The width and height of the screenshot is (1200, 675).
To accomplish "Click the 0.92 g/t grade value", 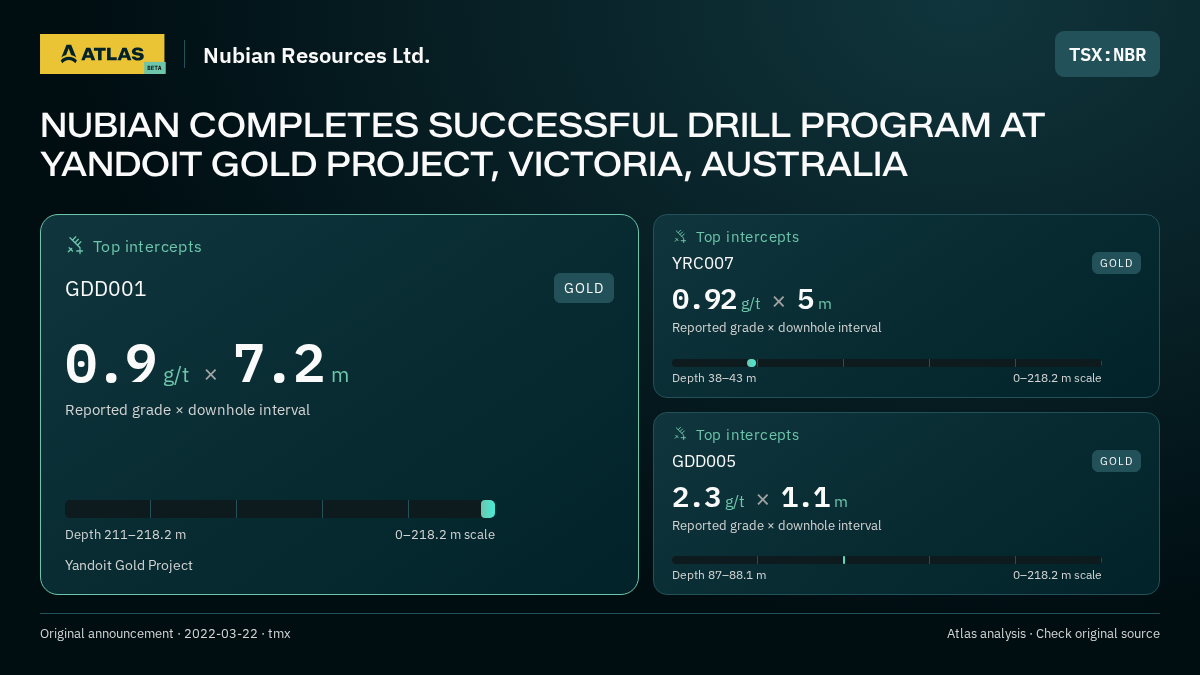I will 716,300.
